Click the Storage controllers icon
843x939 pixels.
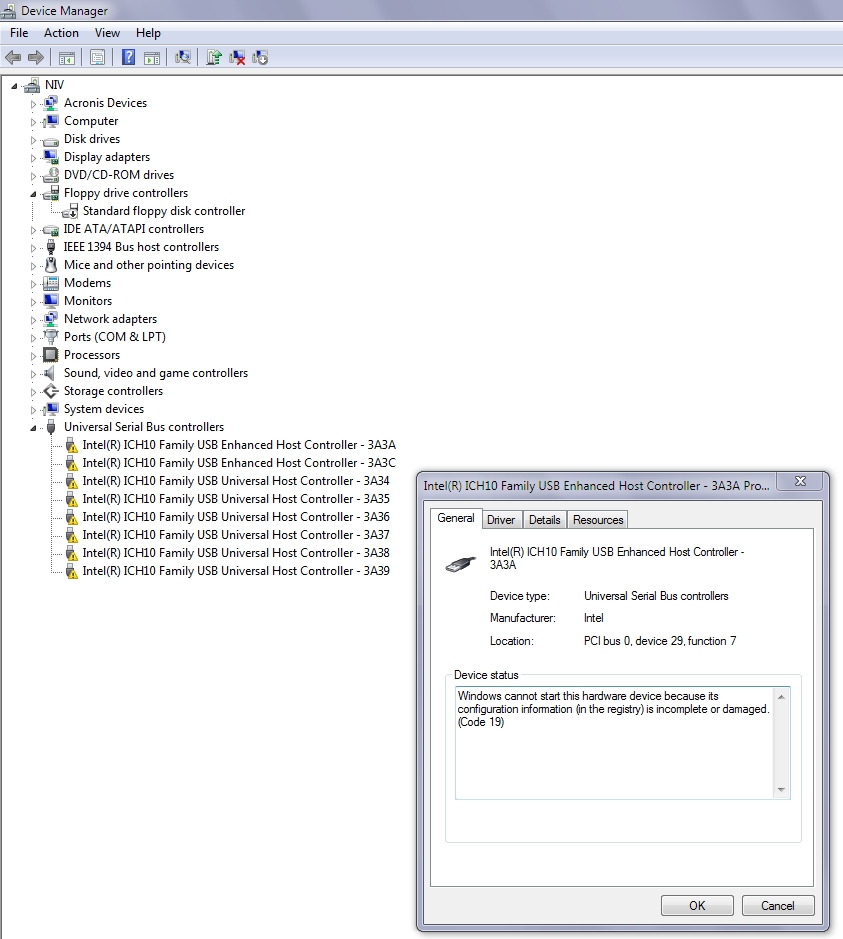coord(51,390)
